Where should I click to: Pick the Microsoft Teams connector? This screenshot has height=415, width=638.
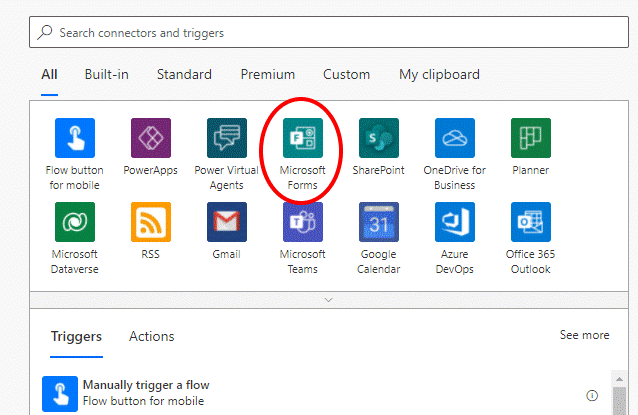(x=303, y=222)
